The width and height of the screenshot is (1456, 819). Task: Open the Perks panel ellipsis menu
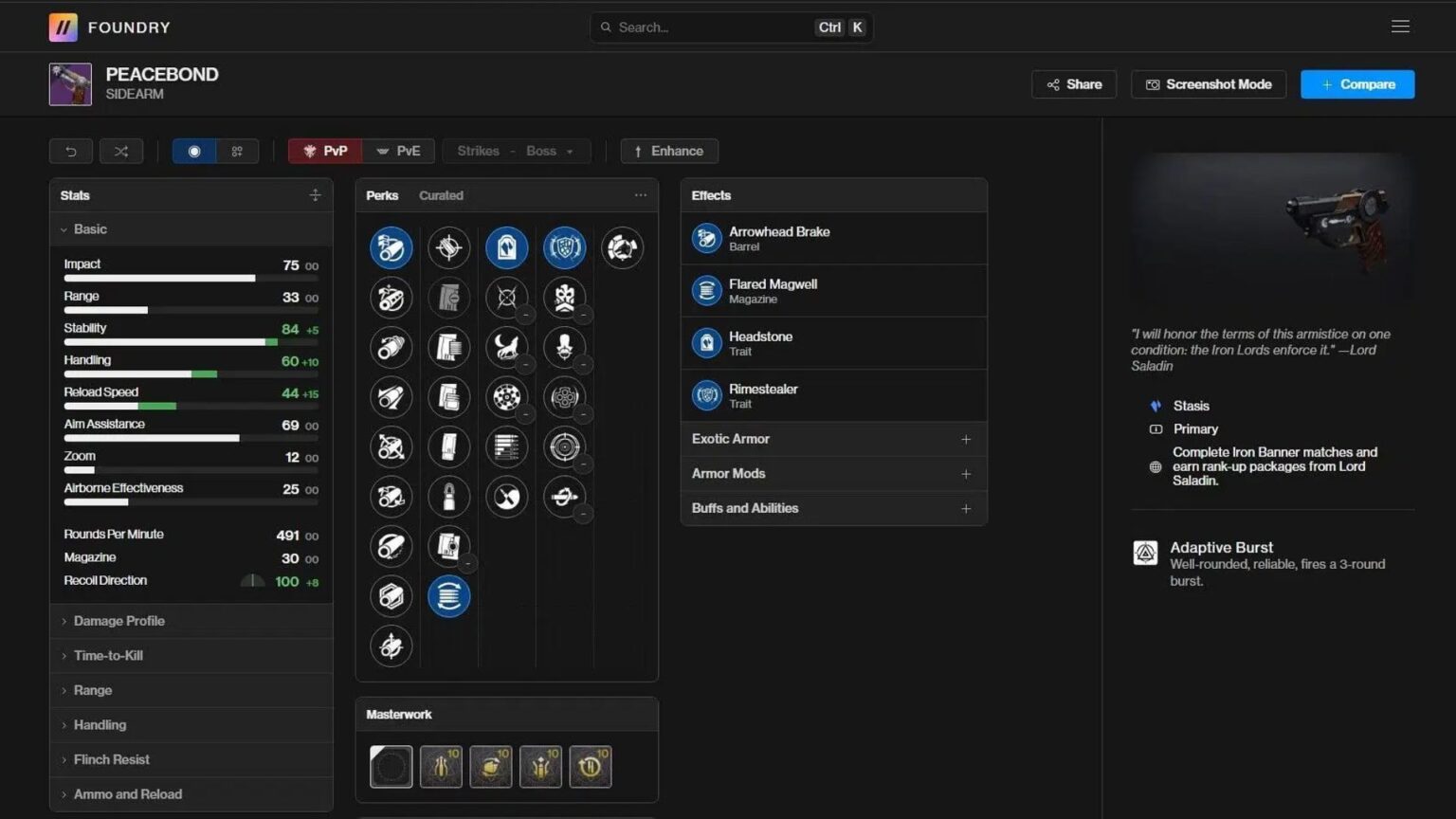pyautogui.click(x=641, y=194)
